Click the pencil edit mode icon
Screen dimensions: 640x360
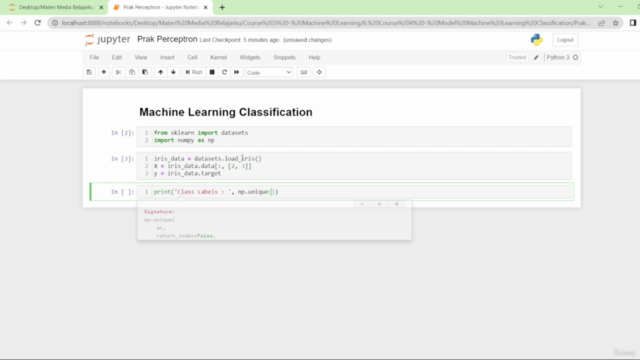coord(536,58)
